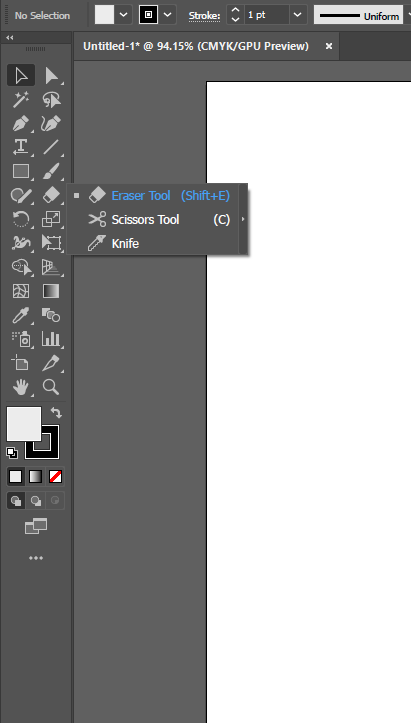This screenshot has width=411, height=723.
Task: Swap fill and stroke colors
Action: click(x=56, y=412)
